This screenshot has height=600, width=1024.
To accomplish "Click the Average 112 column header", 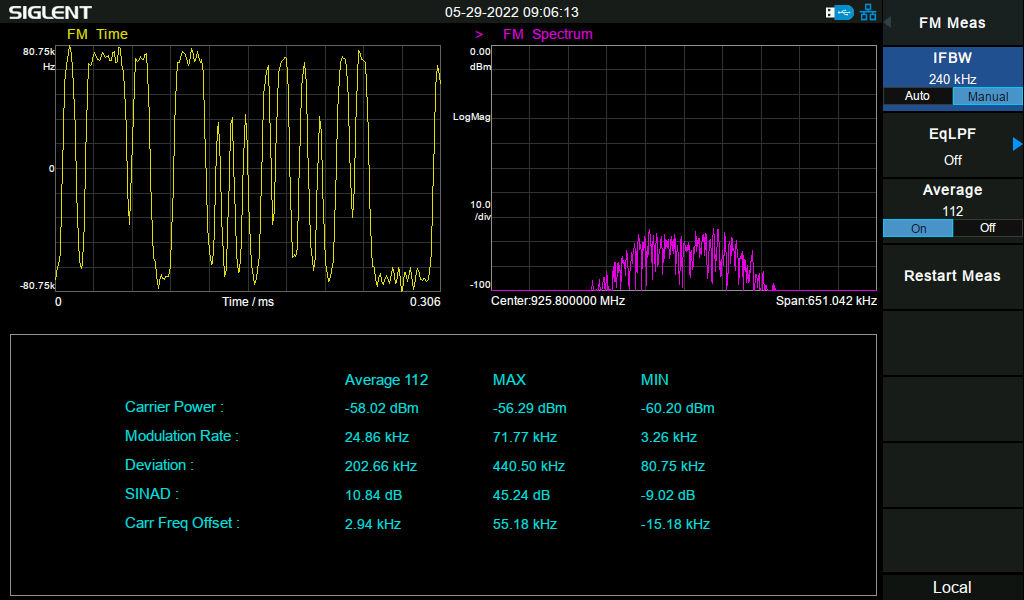I will tap(386, 380).
